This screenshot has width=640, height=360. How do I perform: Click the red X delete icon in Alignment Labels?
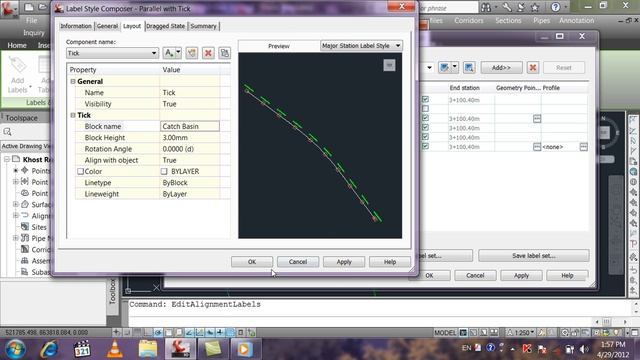(533, 68)
